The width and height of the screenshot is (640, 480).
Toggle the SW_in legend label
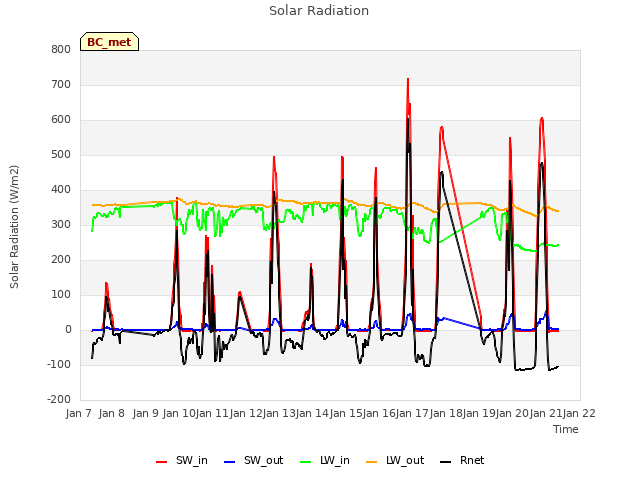point(192,460)
